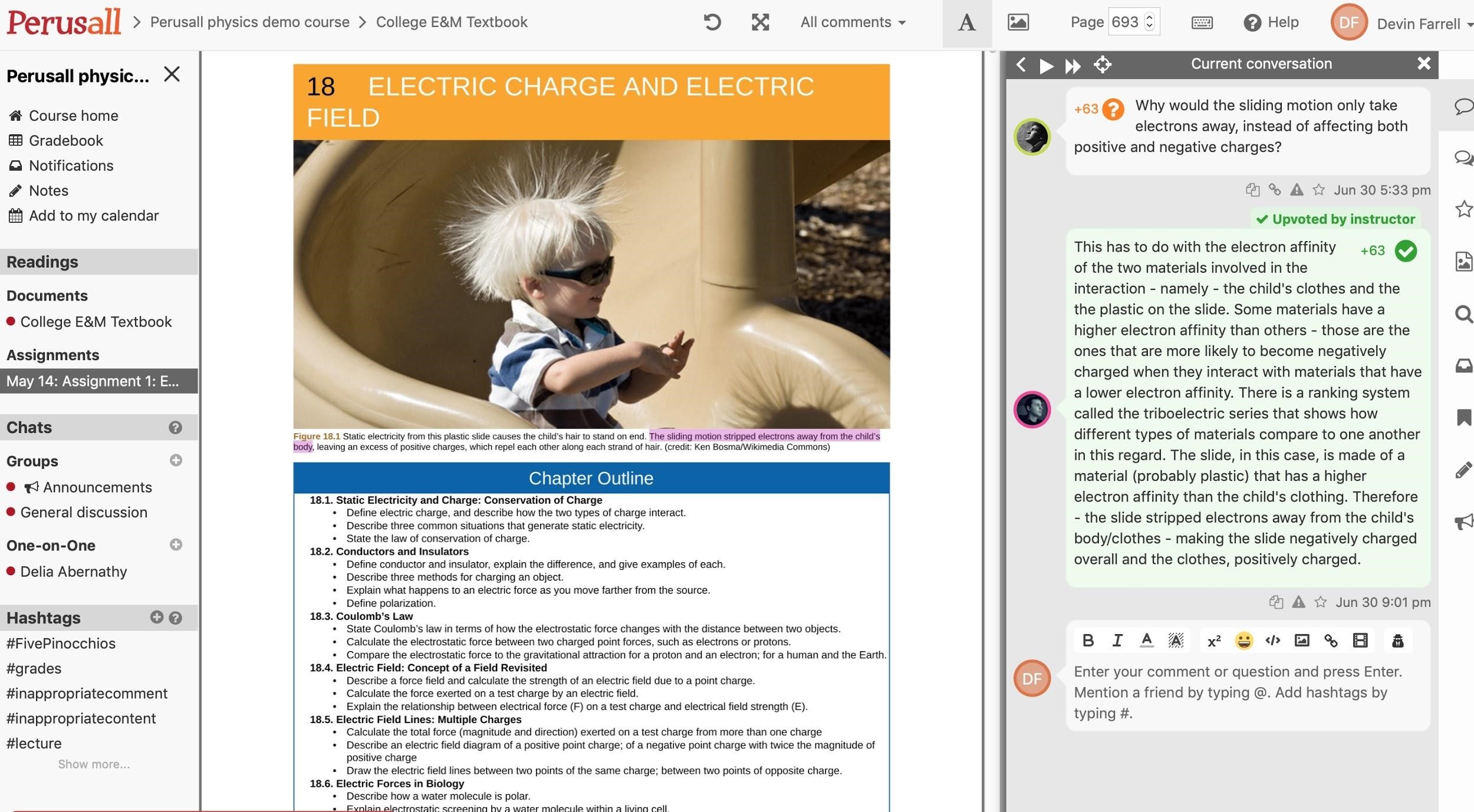
Task: Open Help
Action: 1271,22
